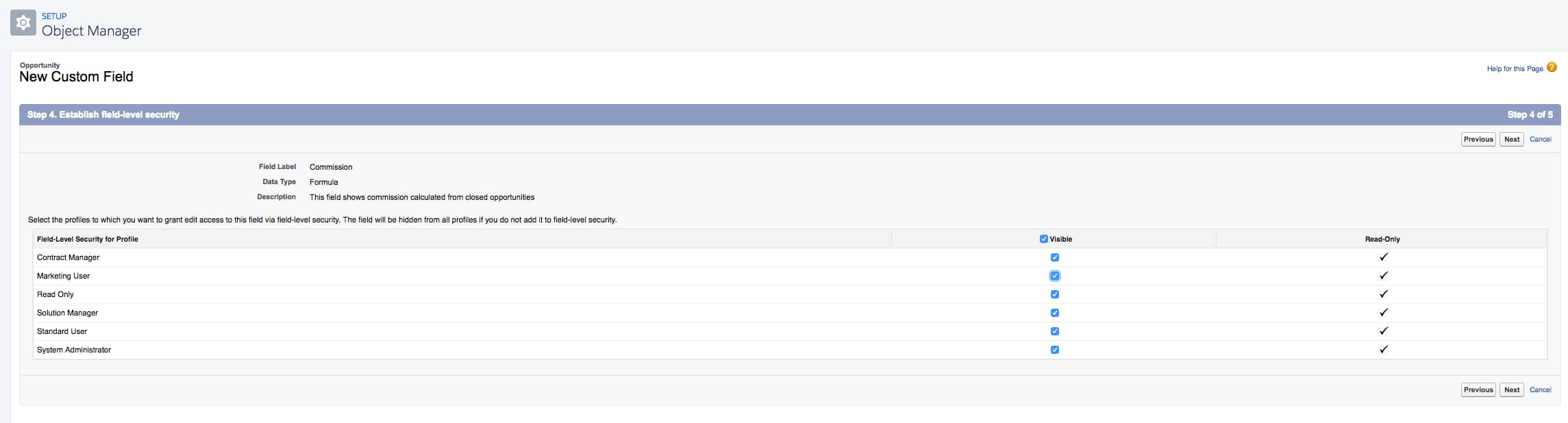Toggle Visible checkbox for System Administrator

(1054, 350)
